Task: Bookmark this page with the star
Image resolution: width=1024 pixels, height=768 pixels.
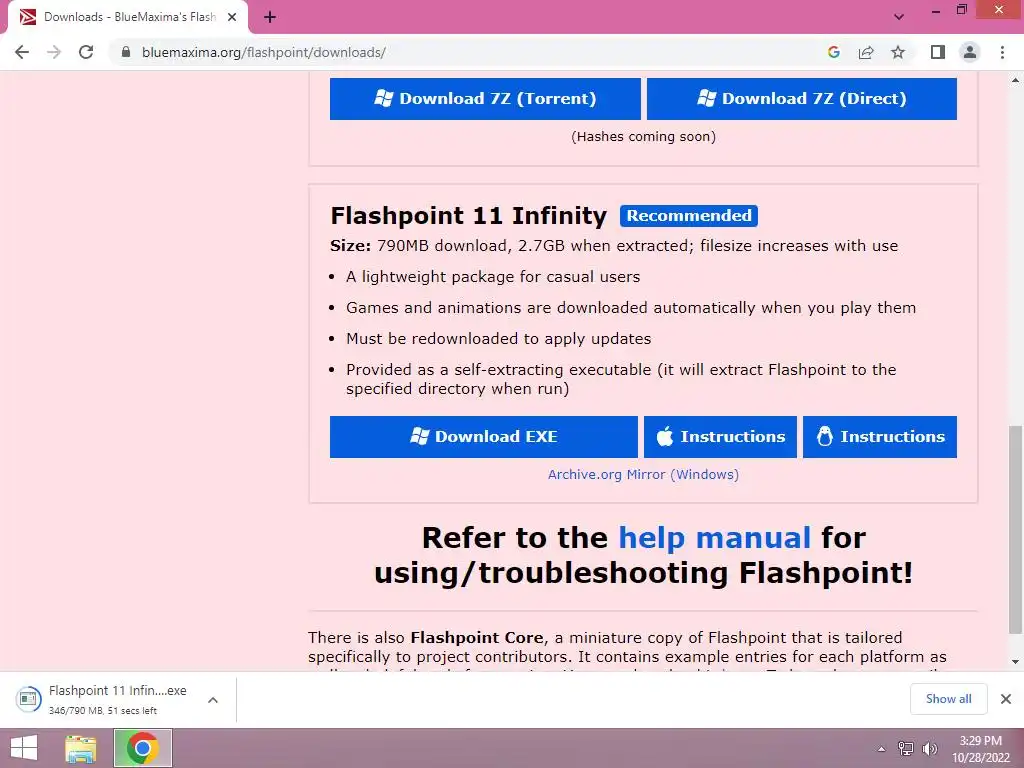Action: click(898, 52)
